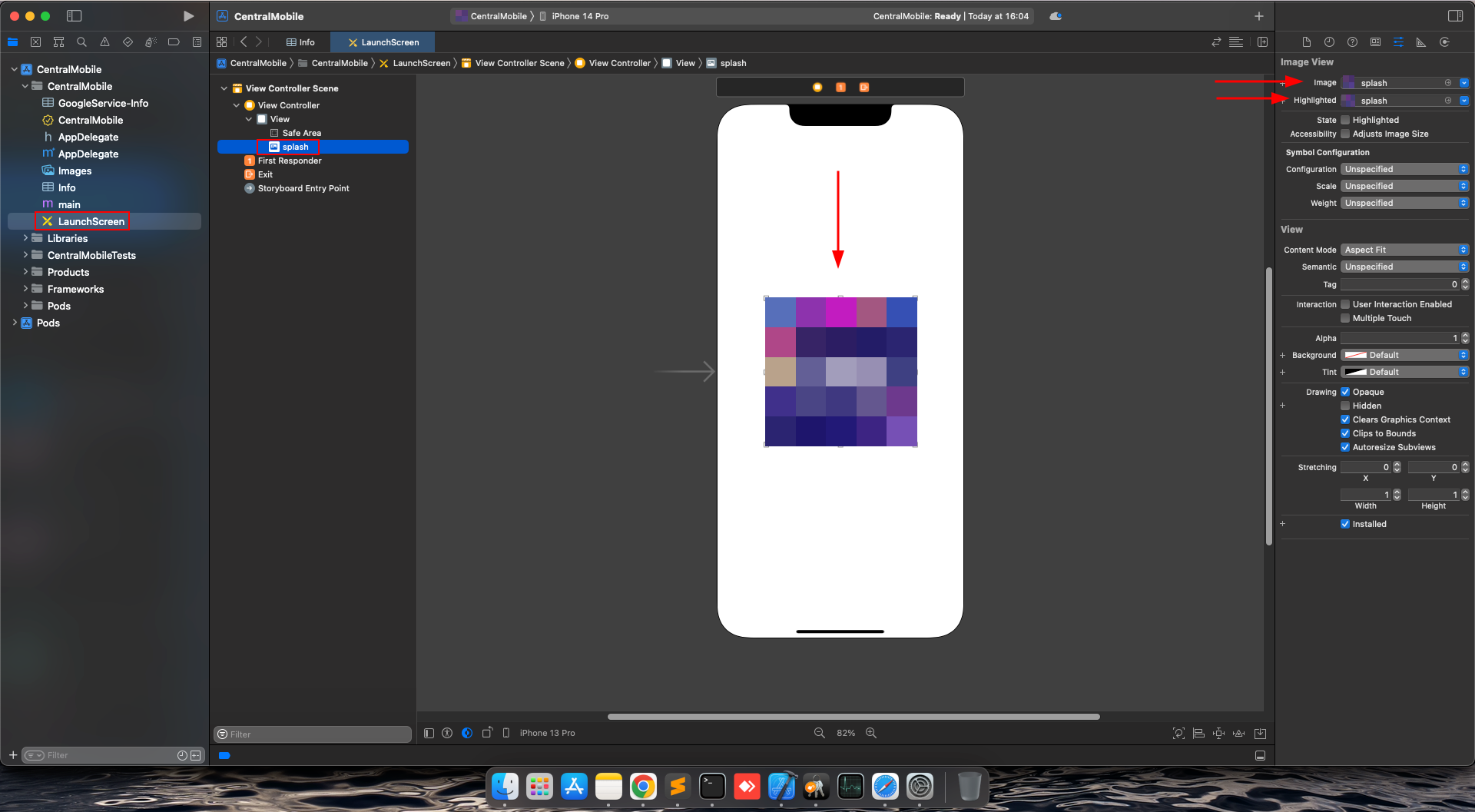Image resolution: width=1475 pixels, height=812 pixels.
Task: Show the File inspector
Action: pos(1306,42)
